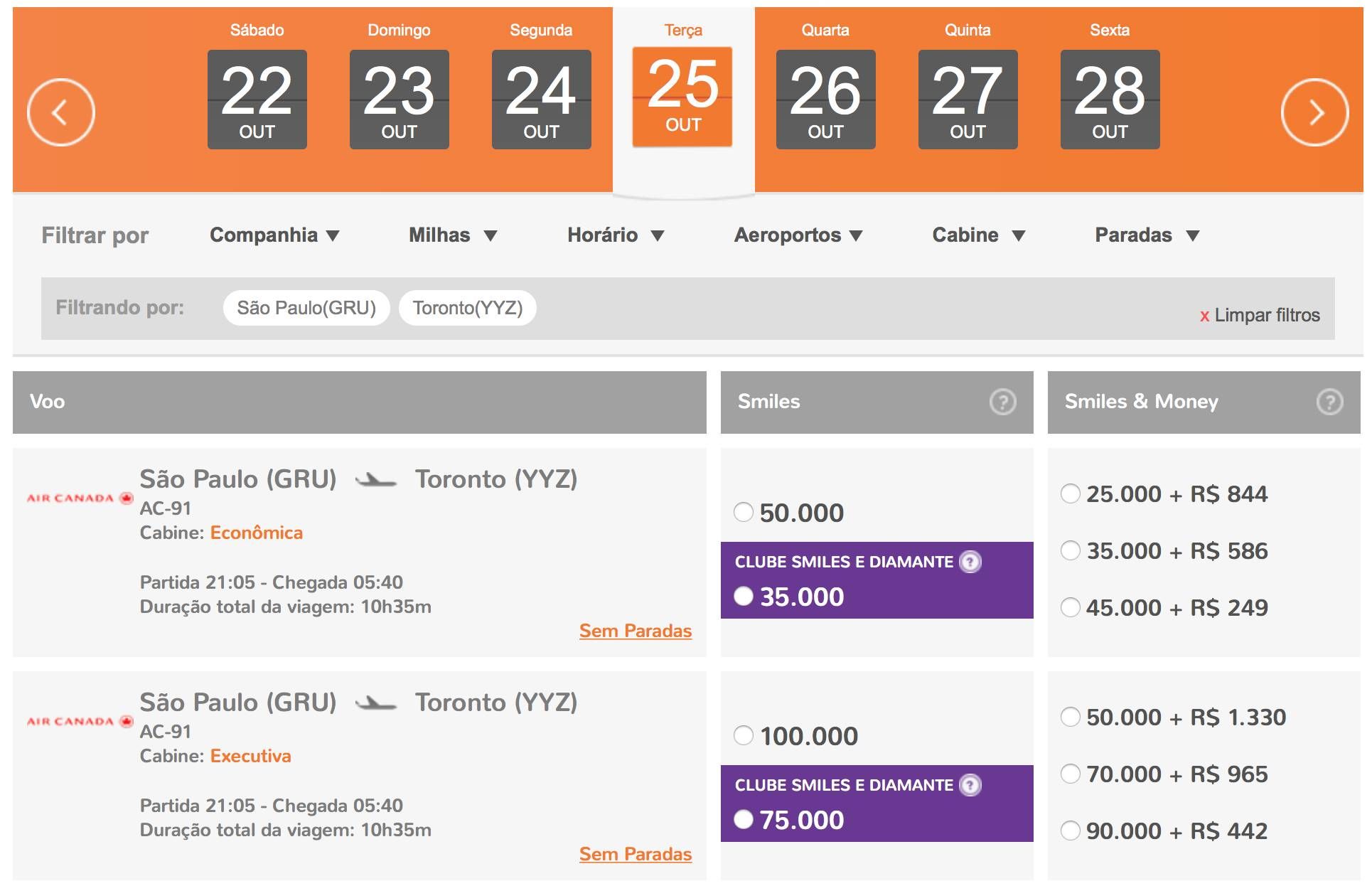Open Clube Smiles help icon for Executiva flight

click(x=970, y=785)
